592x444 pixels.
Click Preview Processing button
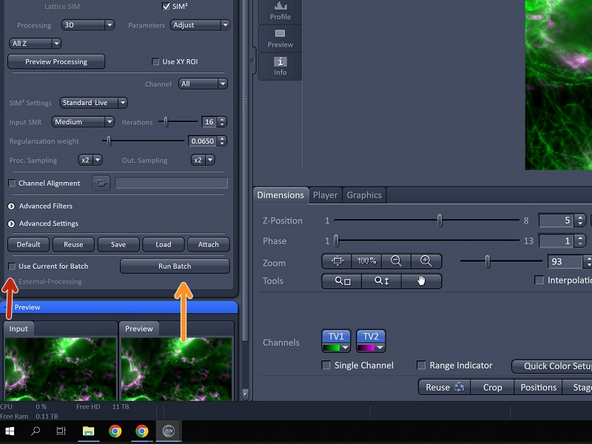click(56, 62)
